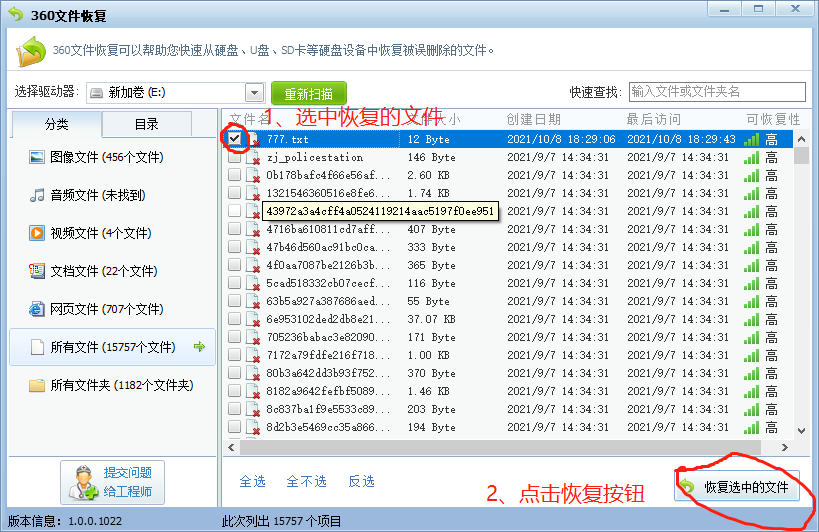
Task: Click the document files category icon
Action: click(37, 271)
